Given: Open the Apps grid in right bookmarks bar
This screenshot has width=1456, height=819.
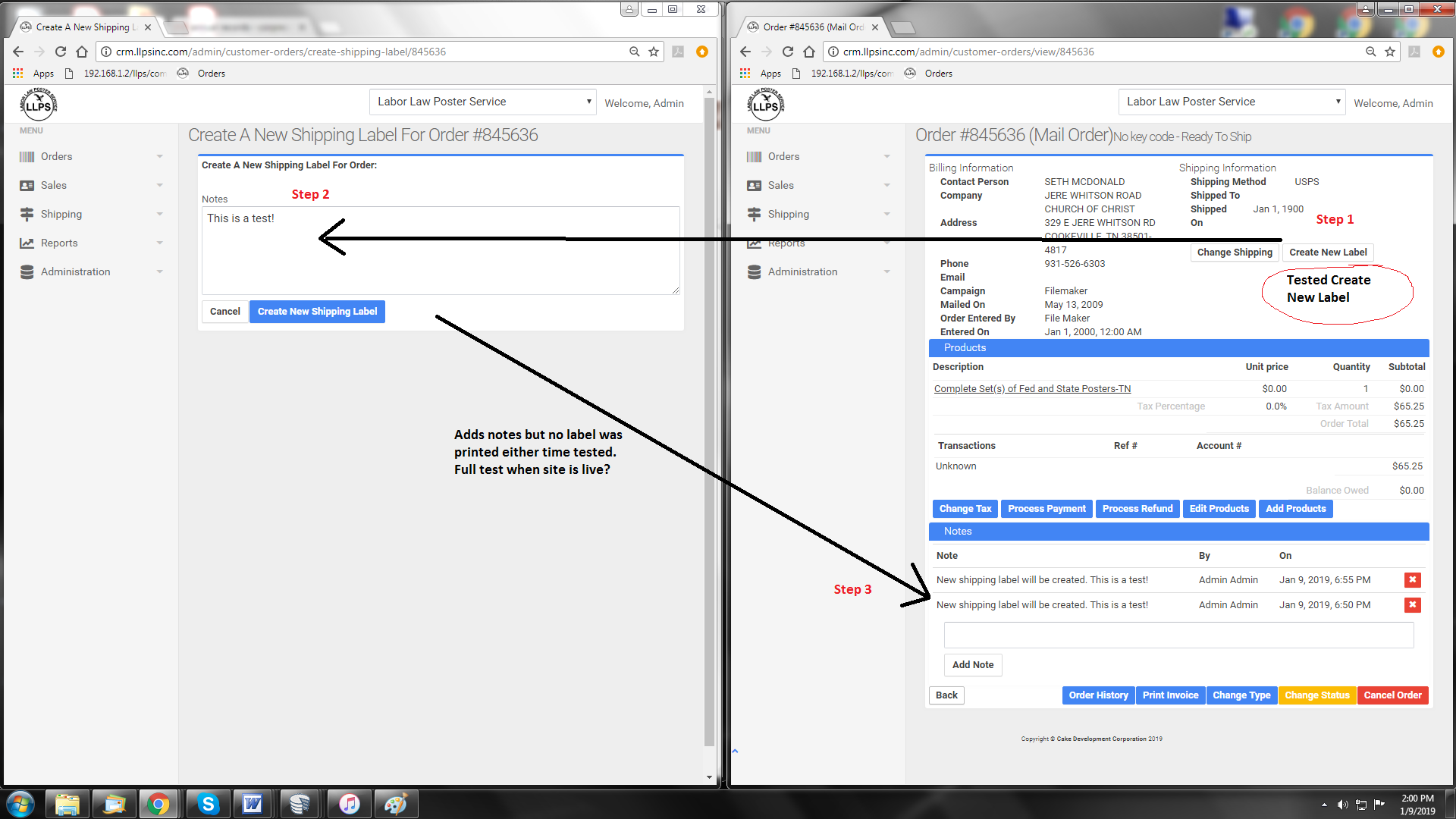Looking at the screenshot, I should click(x=745, y=74).
